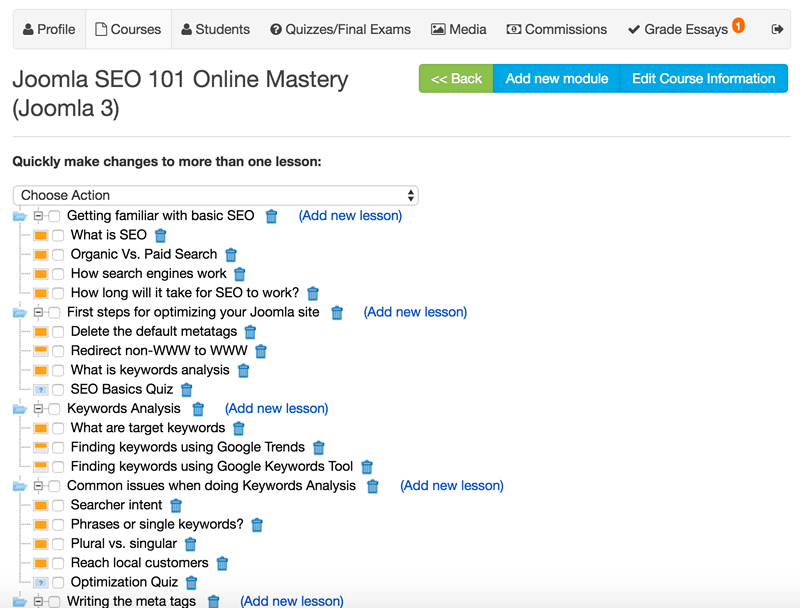Delete the 'Getting familiar with basic SEO' module via trash icon
Viewport: 800px width, 608px height.
tap(271, 216)
